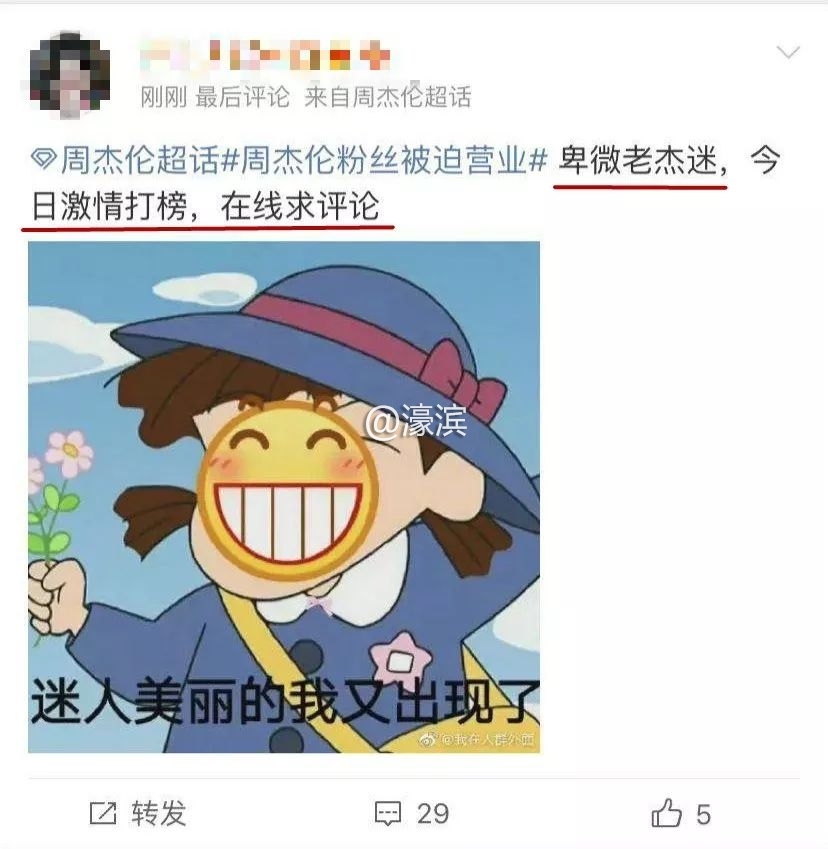The image size is (828, 849).
Task: Click the Weibo watermark @我在人群外面
Action: click(x=477, y=739)
